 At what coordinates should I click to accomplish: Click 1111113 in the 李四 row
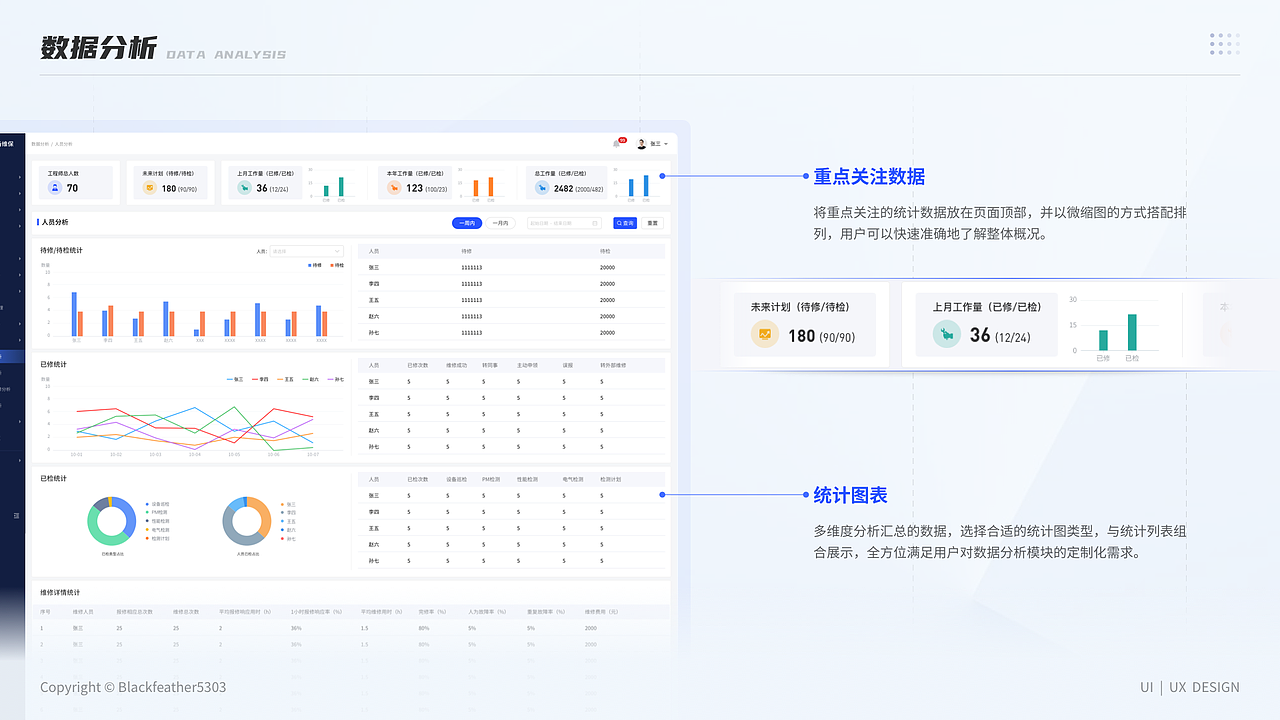click(471, 284)
